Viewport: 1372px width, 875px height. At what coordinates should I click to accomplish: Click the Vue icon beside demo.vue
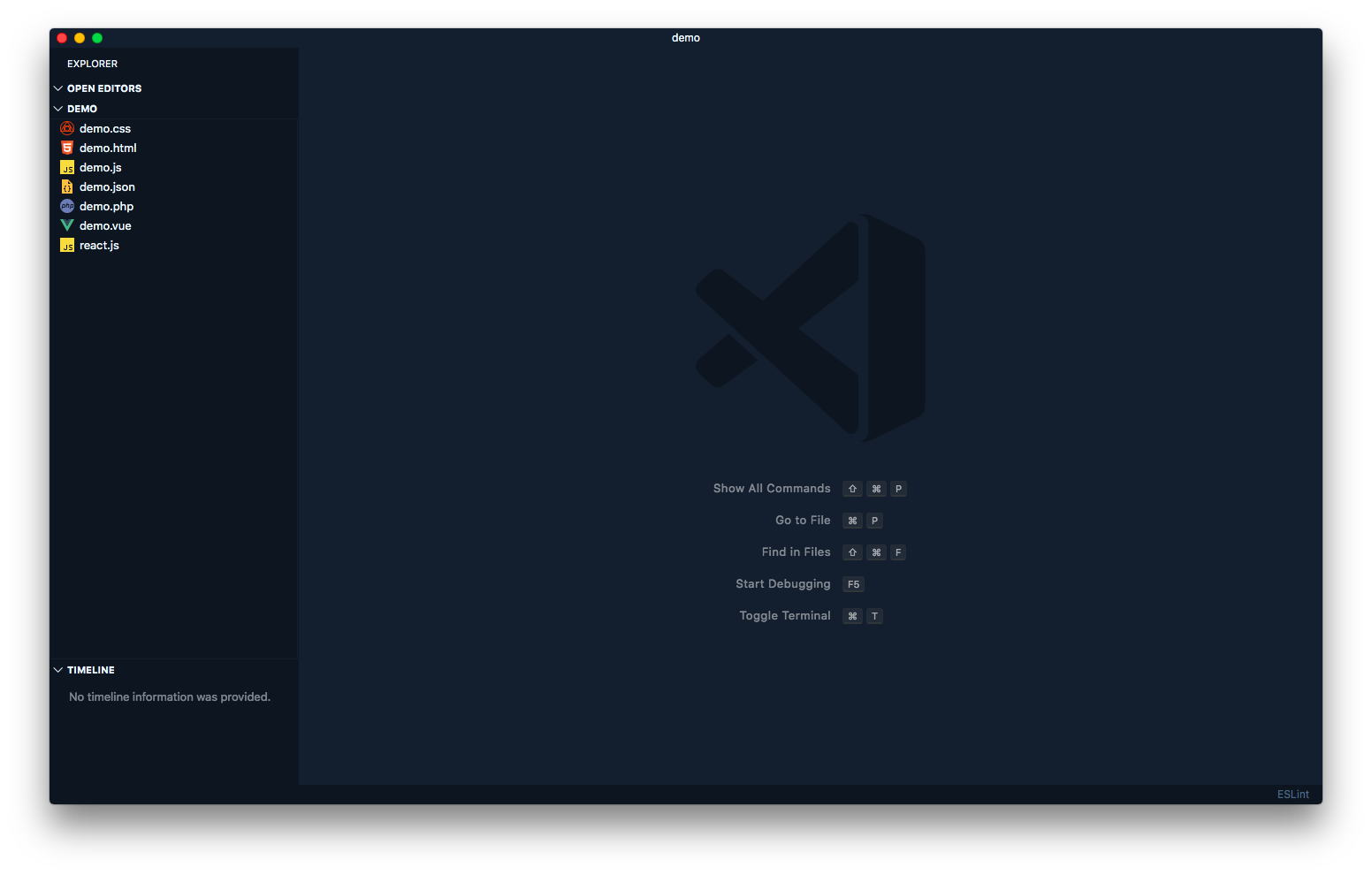(67, 225)
